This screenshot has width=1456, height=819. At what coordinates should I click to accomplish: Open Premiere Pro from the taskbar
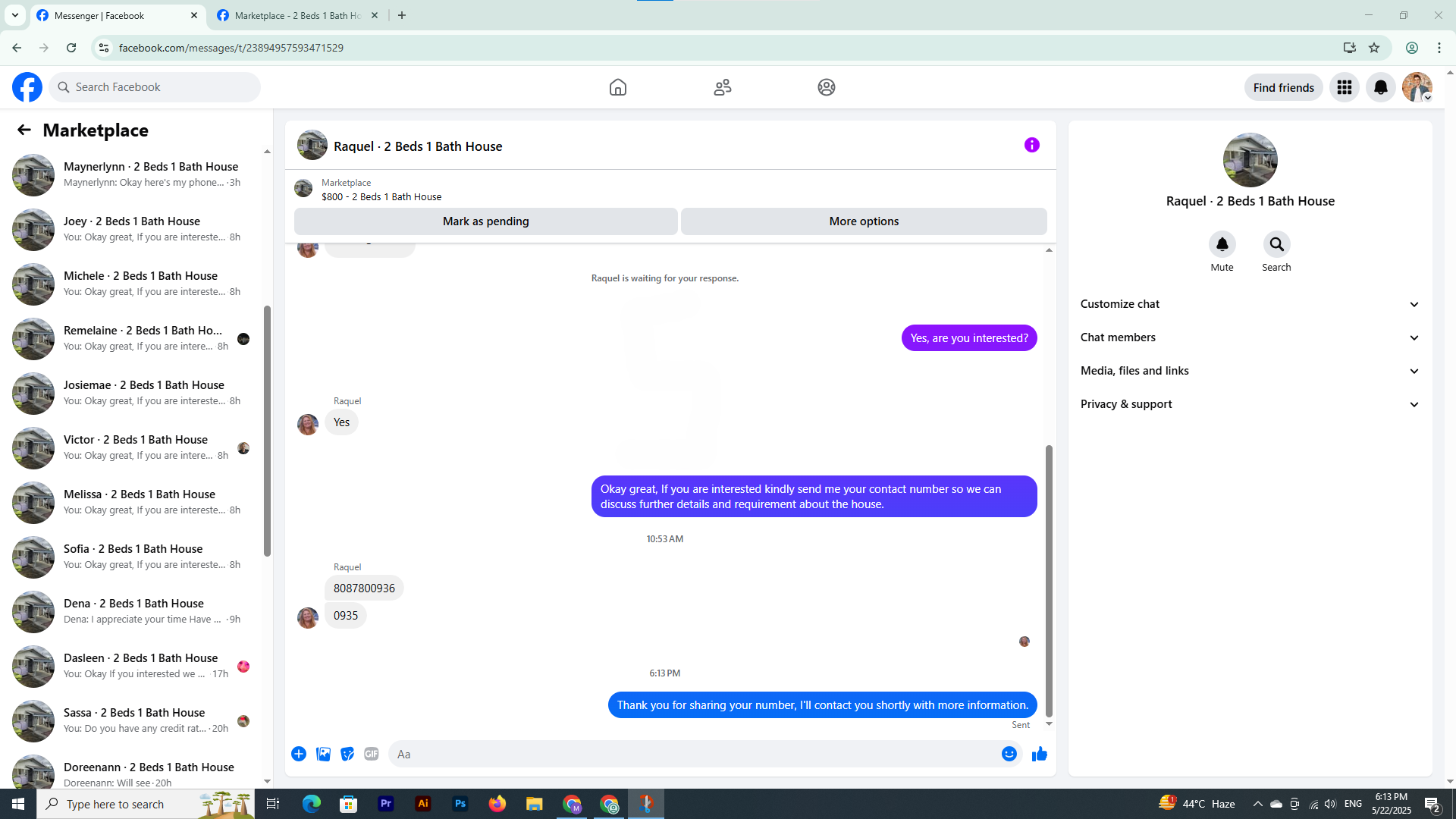point(386,804)
